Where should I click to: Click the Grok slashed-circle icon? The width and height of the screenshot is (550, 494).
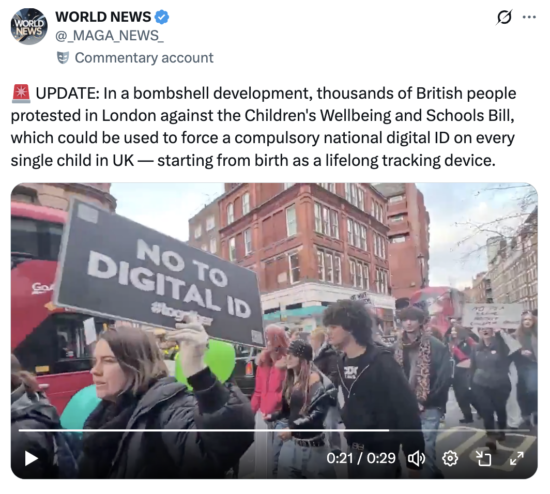point(504,17)
